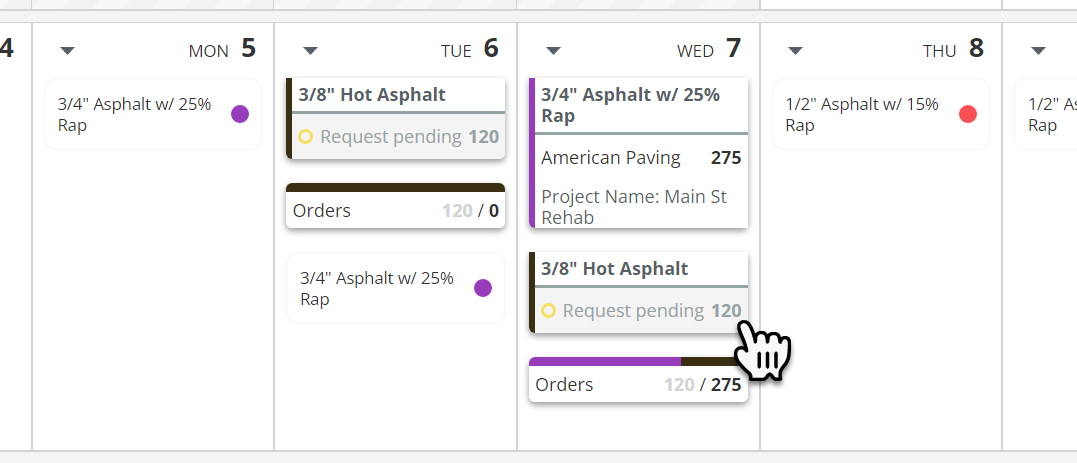Click yellow pending circle on Tuesday request
Viewport: 1077px width, 463px height.
306,137
